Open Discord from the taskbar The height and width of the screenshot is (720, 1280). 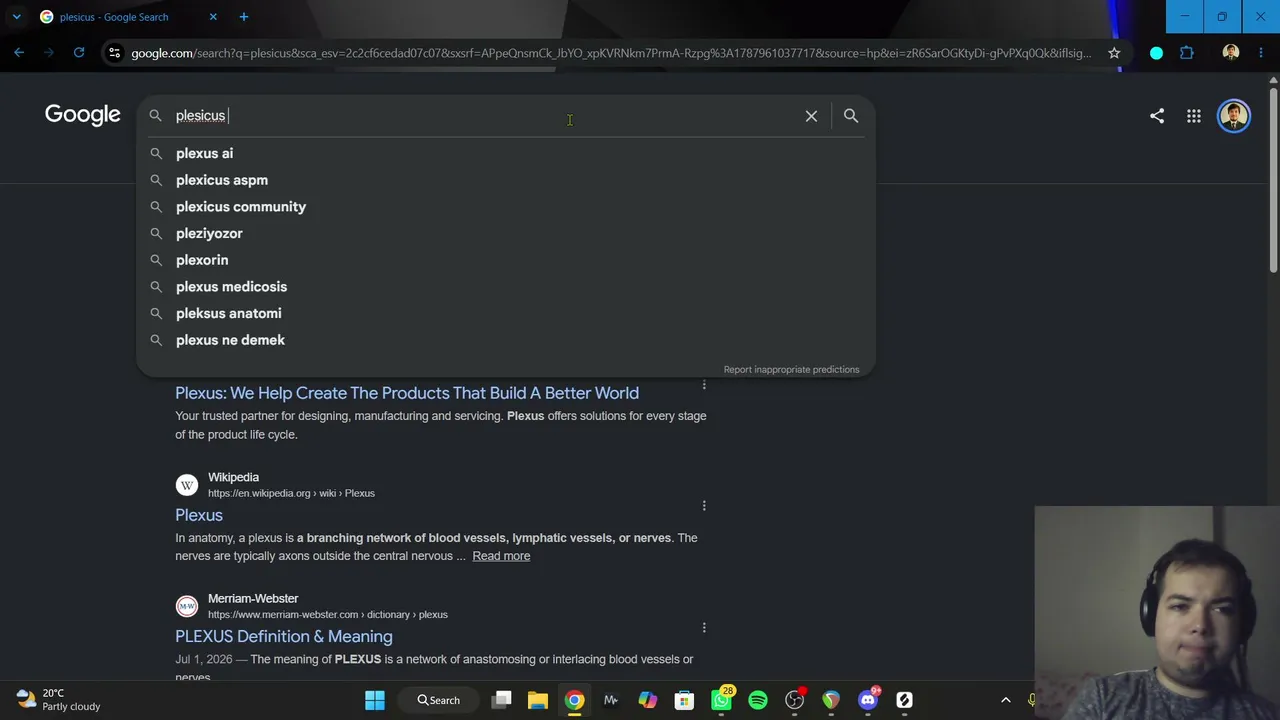click(x=867, y=700)
